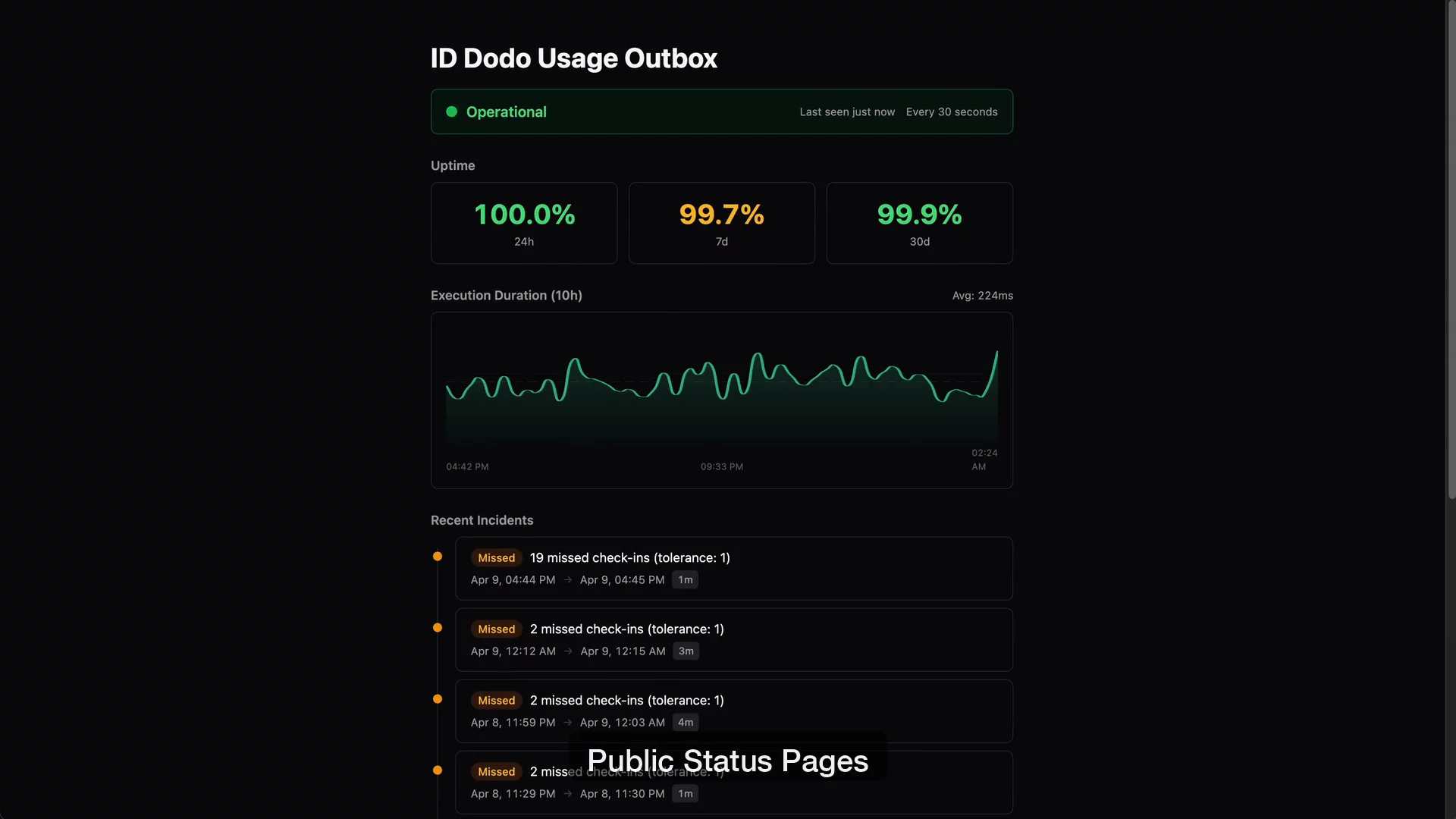Image resolution: width=1456 pixels, height=819 pixels.
Task: Click the timeline dot for Apr 8, 11:29 PM incident
Action: [438, 770]
